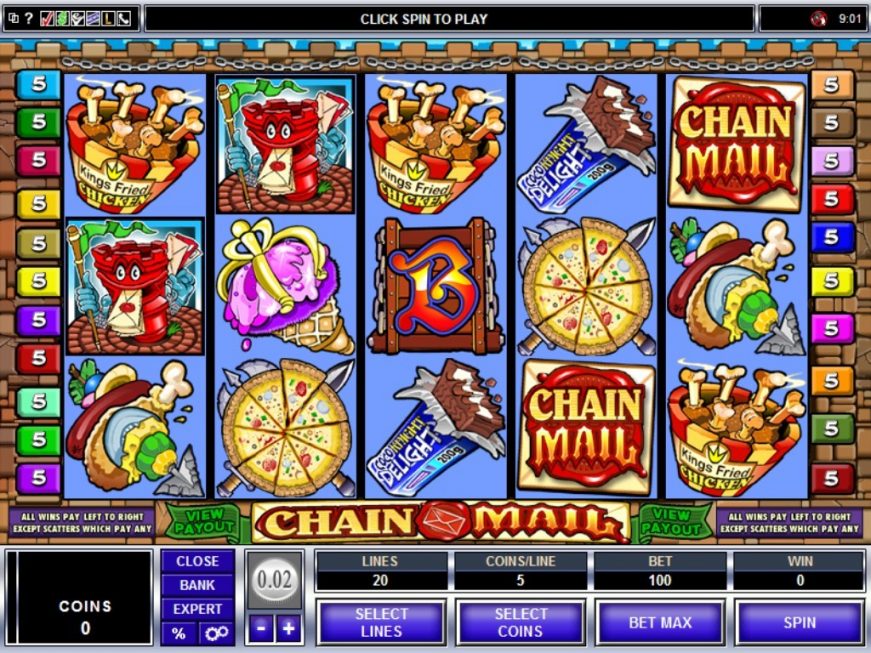Click the Select Coins button
The width and height of the screenshot is (871, 653).
point(520,622)
